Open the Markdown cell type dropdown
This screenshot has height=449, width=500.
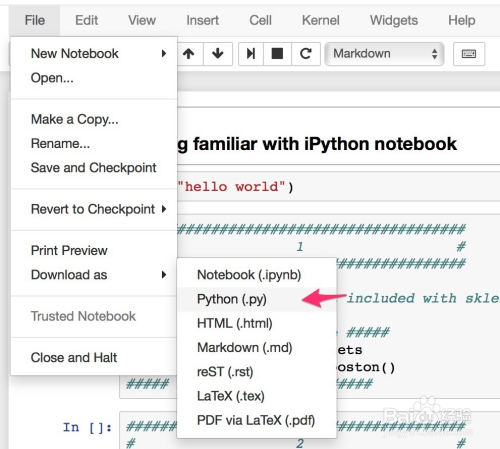(384, 54)
